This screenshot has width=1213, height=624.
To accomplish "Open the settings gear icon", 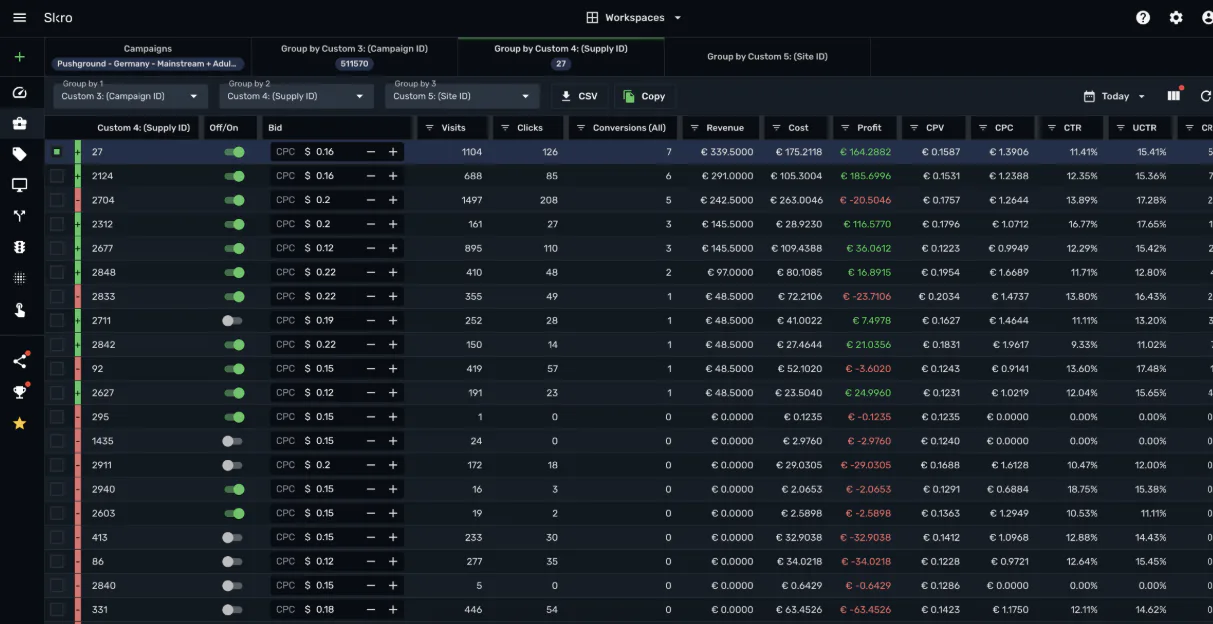I will point(1176,18).
